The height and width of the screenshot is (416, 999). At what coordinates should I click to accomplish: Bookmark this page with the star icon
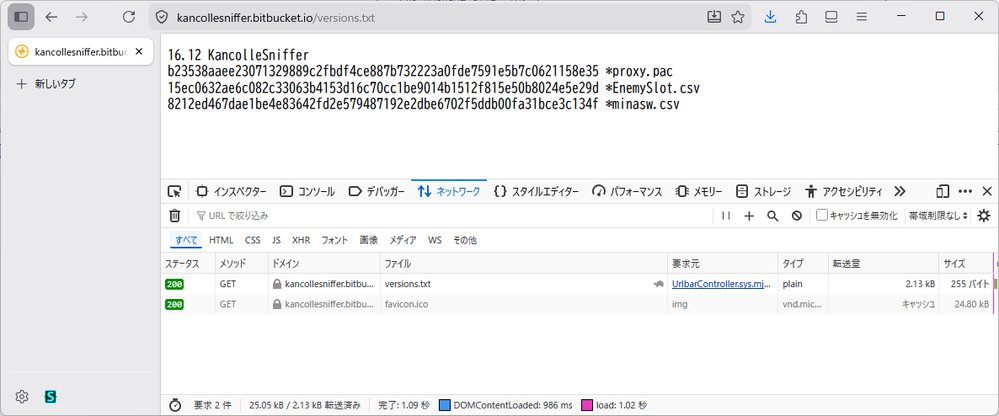pos(738,17)
